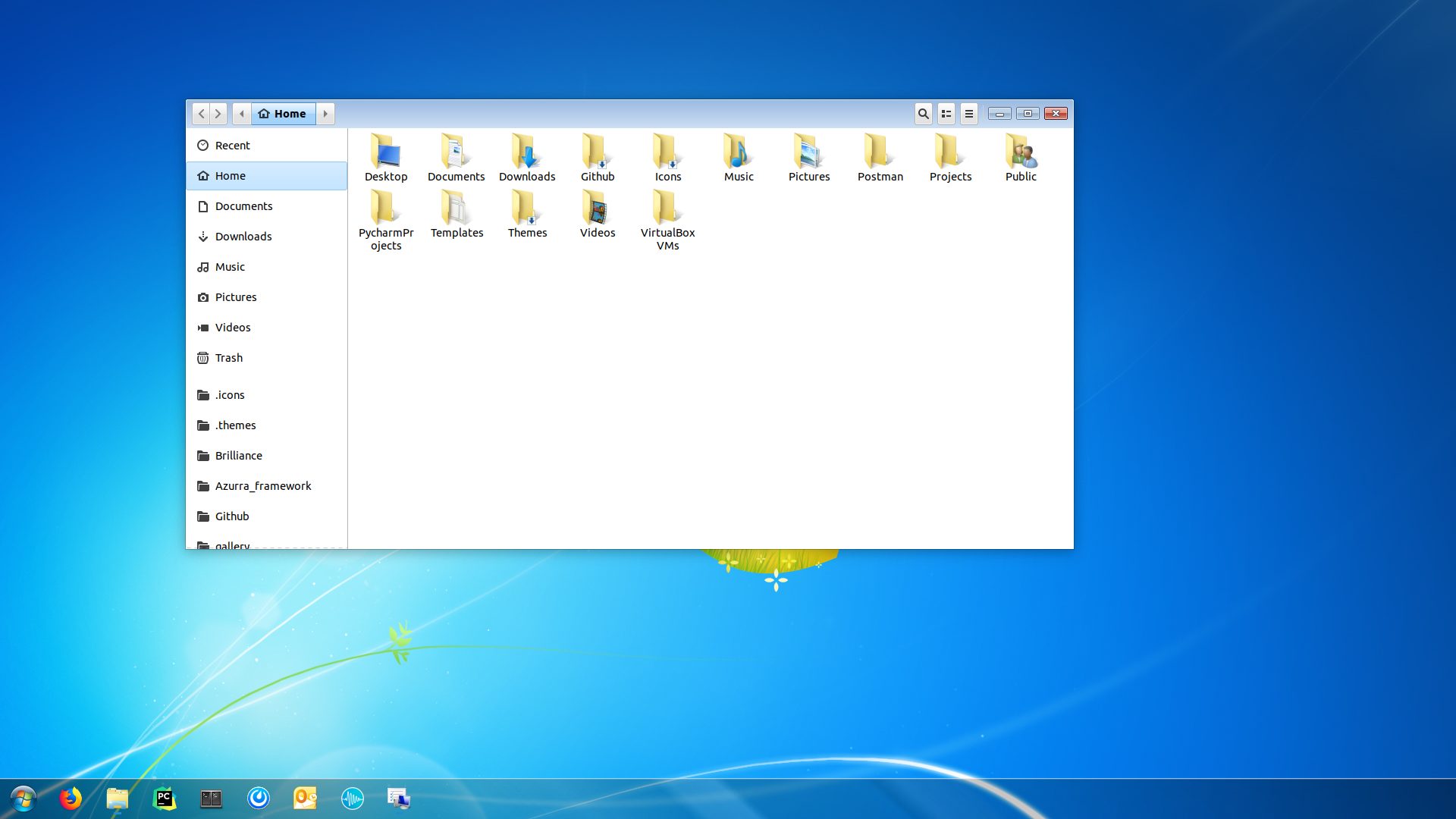Click the search magnifier icon

point(923,114)
